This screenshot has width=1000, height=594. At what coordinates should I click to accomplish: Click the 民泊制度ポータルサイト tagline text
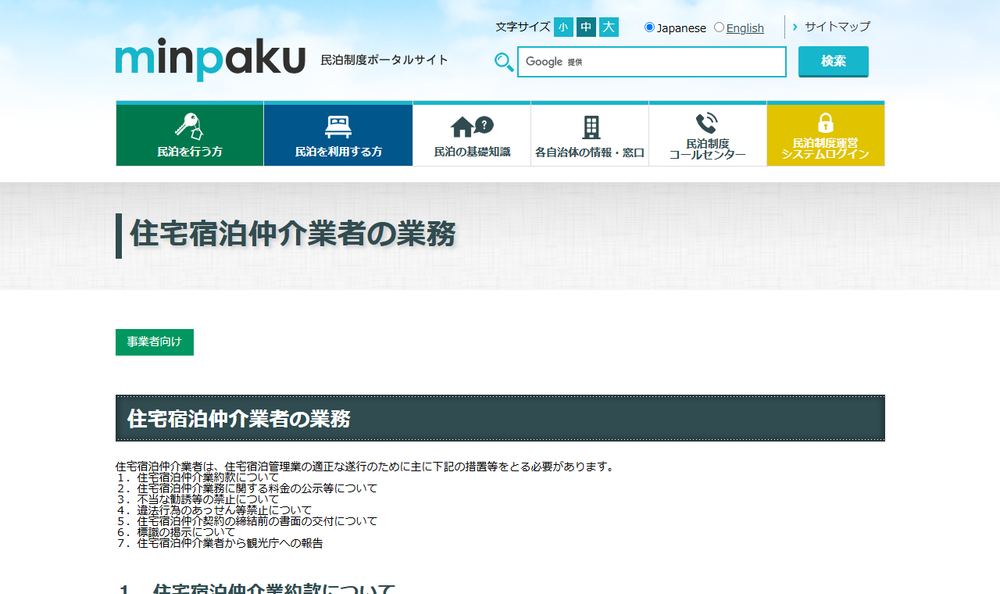coord(384,60)
